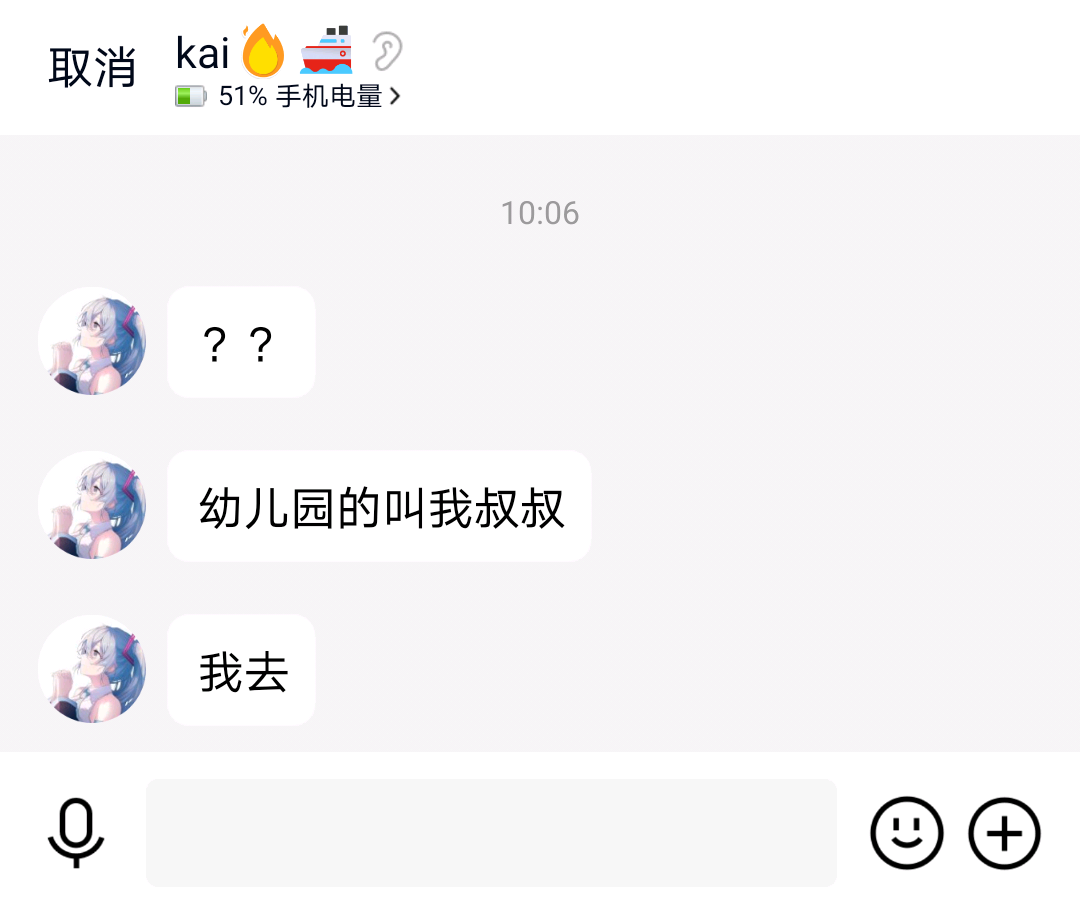
Task: Focus the message text input field
Action: pyautogui.click(x=491, y=833)
